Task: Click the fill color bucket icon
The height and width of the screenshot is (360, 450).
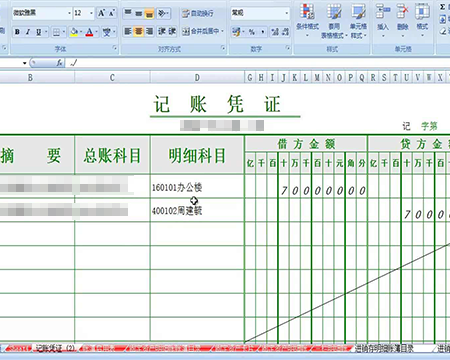Action: 74,32
